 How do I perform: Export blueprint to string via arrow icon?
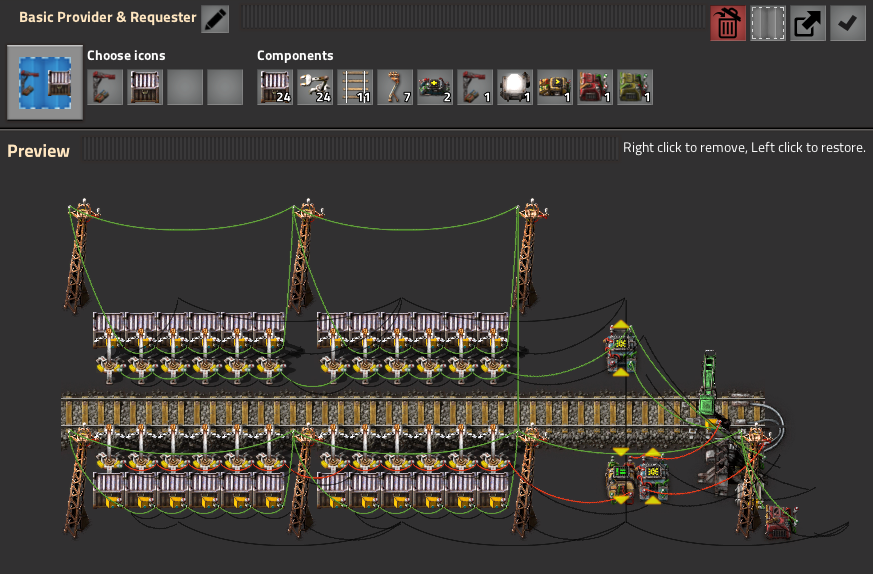pyautogui.click(x=808, y=24)
